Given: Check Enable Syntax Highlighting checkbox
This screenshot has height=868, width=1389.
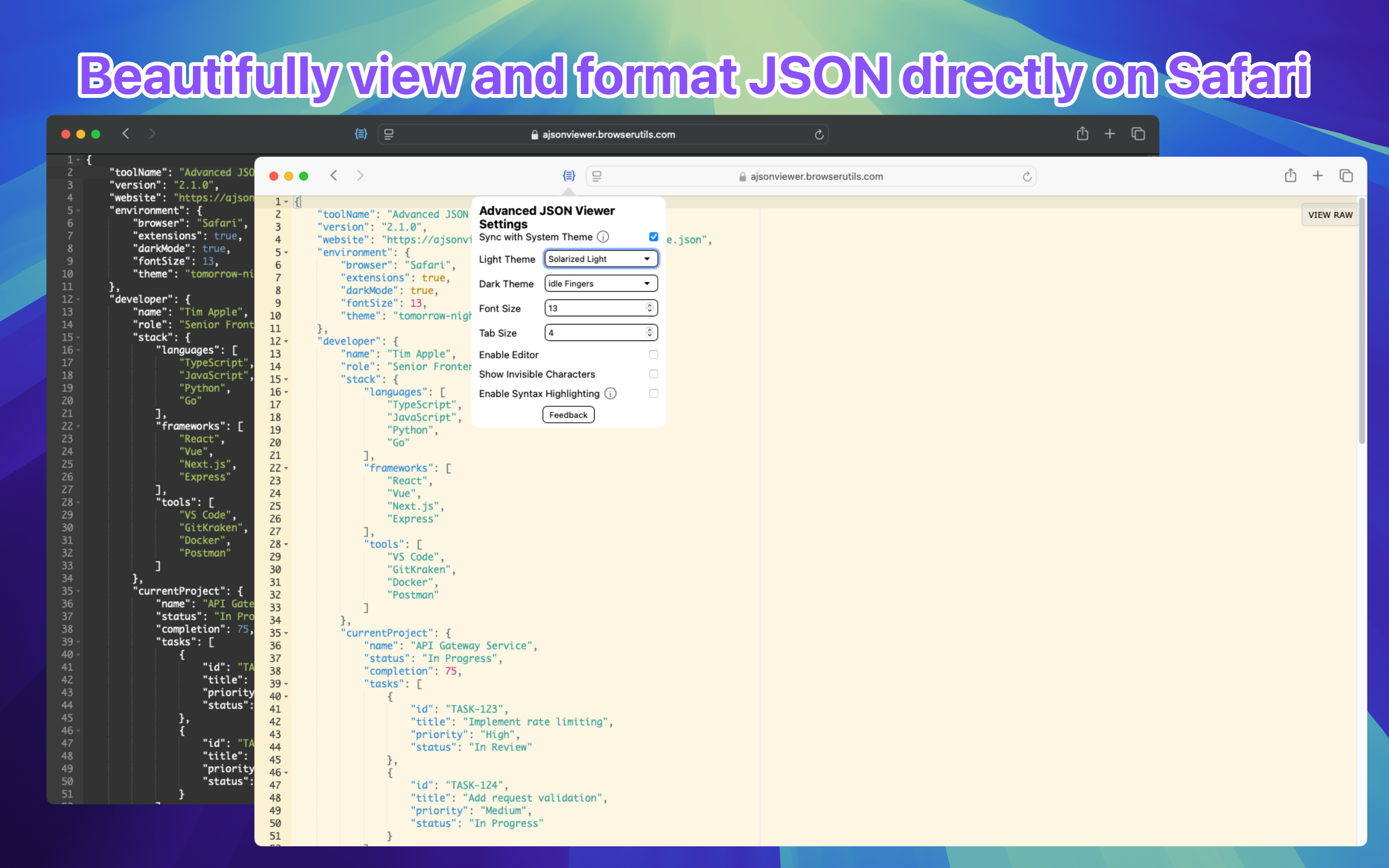Looking at the screenshot, I should [653, 393].
